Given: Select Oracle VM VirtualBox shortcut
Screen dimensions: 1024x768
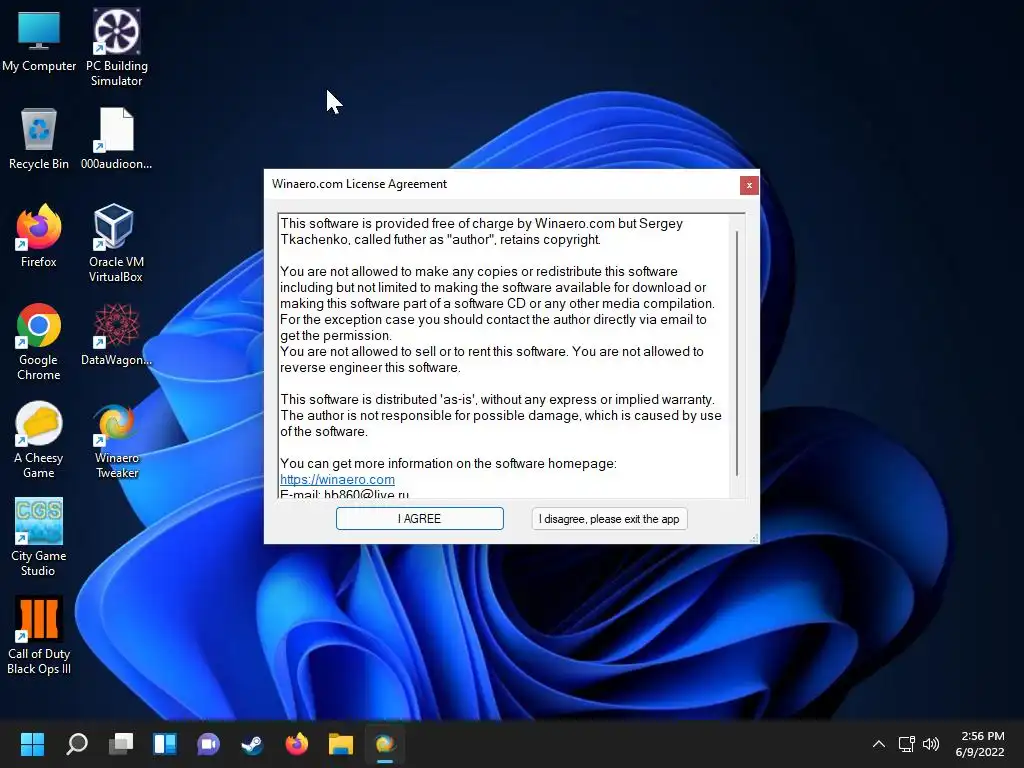Looking at the screenshot, I should click(x=116, y=243).
